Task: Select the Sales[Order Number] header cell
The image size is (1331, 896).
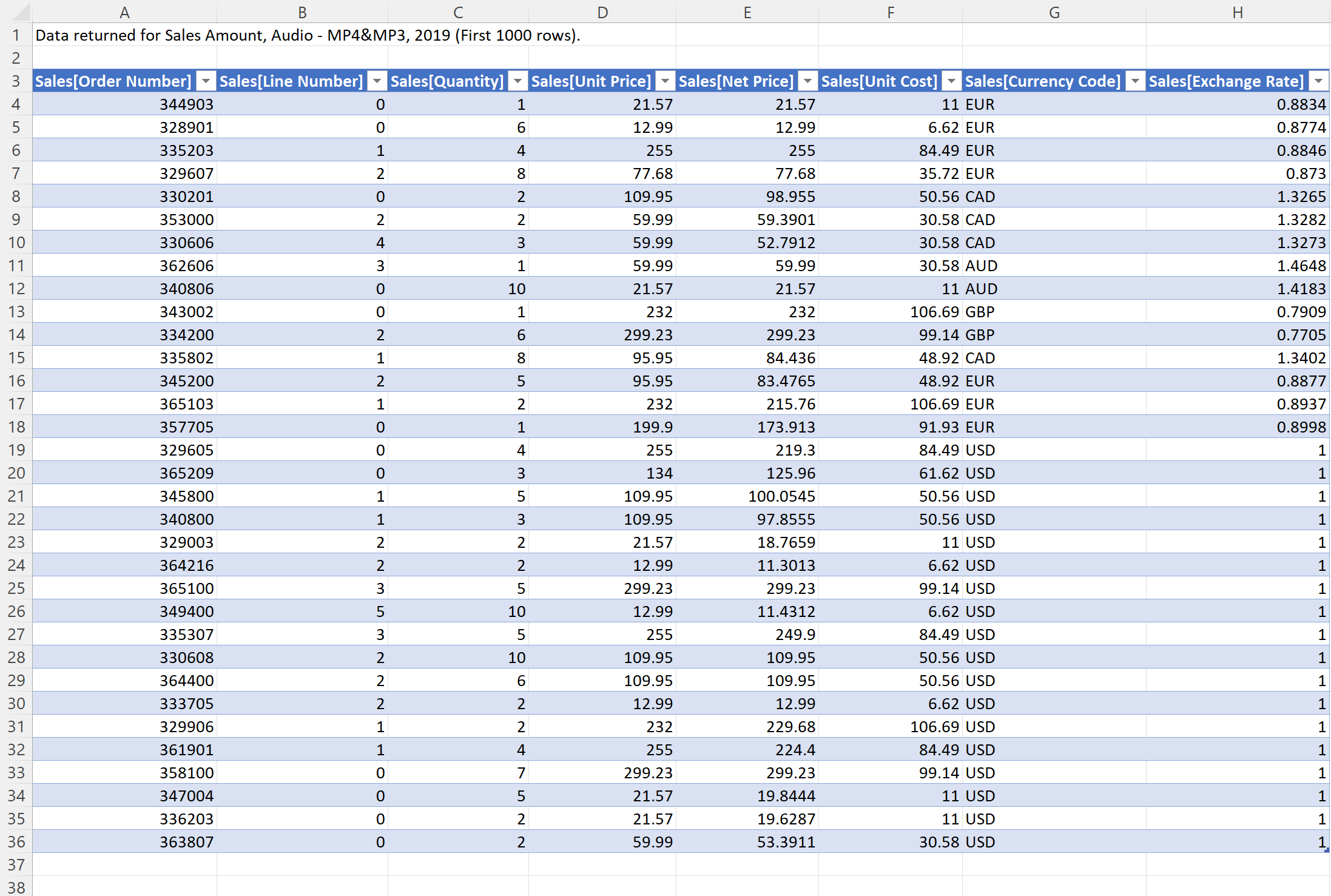Action: 124,81
